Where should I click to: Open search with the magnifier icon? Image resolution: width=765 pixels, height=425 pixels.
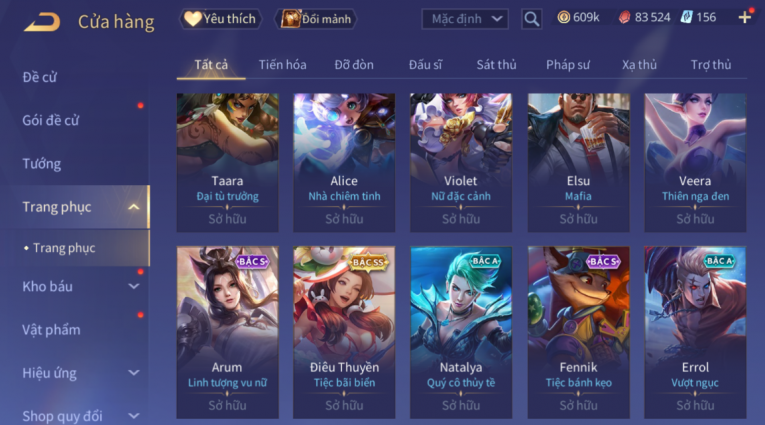(531, 19)
